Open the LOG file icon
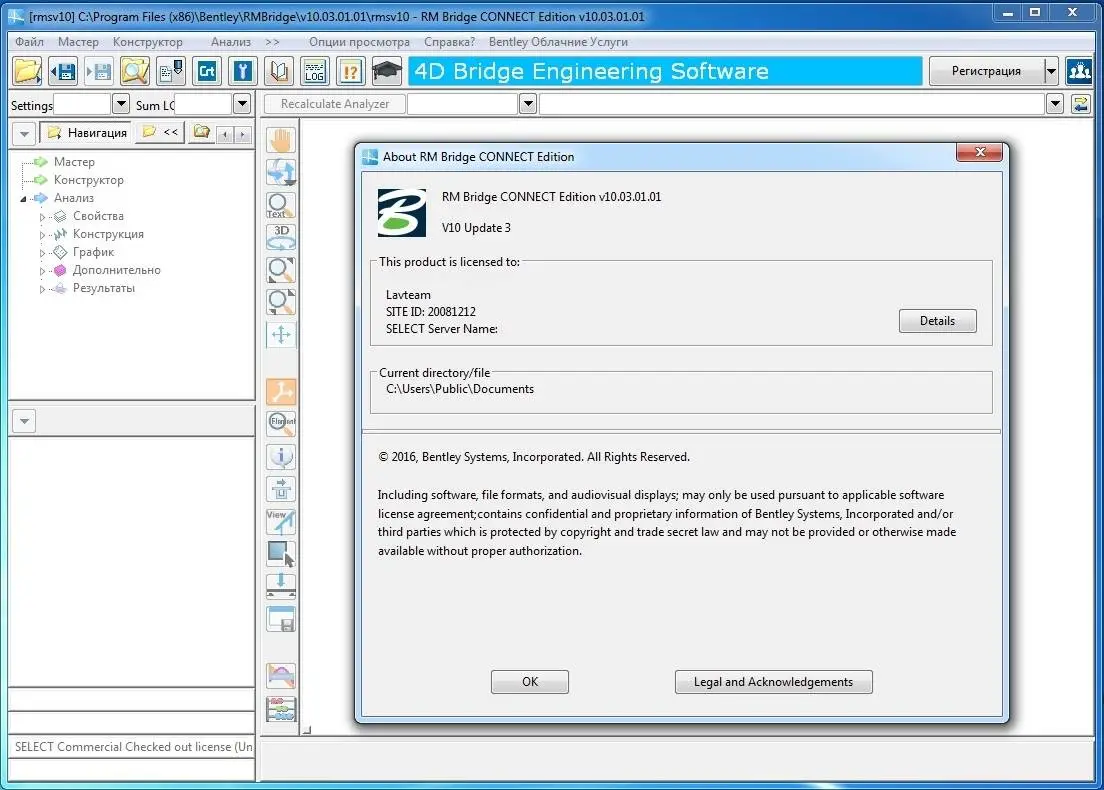Screen dimensions: 1104x790 point(315,71)
